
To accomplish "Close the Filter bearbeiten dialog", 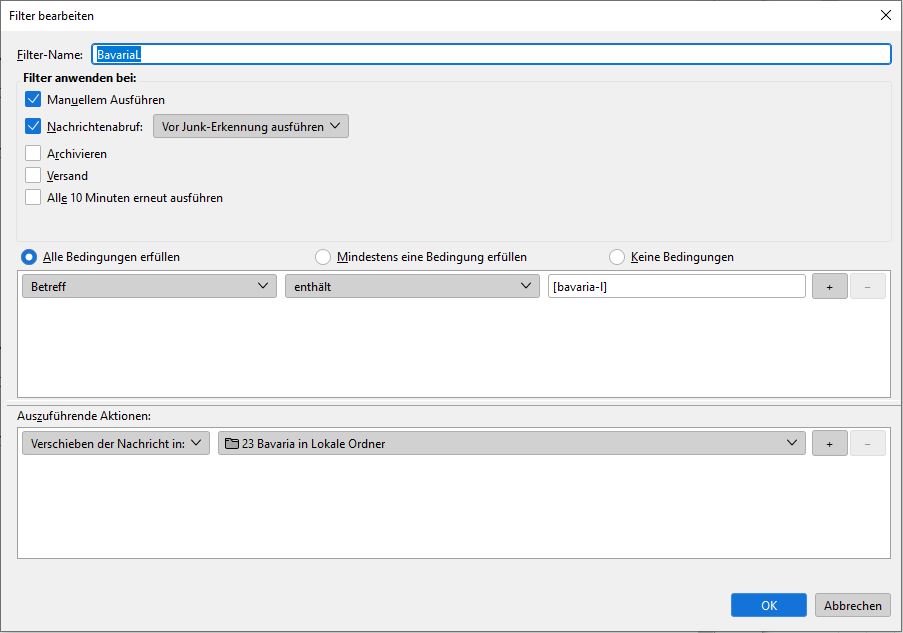I will click(885, 15).
